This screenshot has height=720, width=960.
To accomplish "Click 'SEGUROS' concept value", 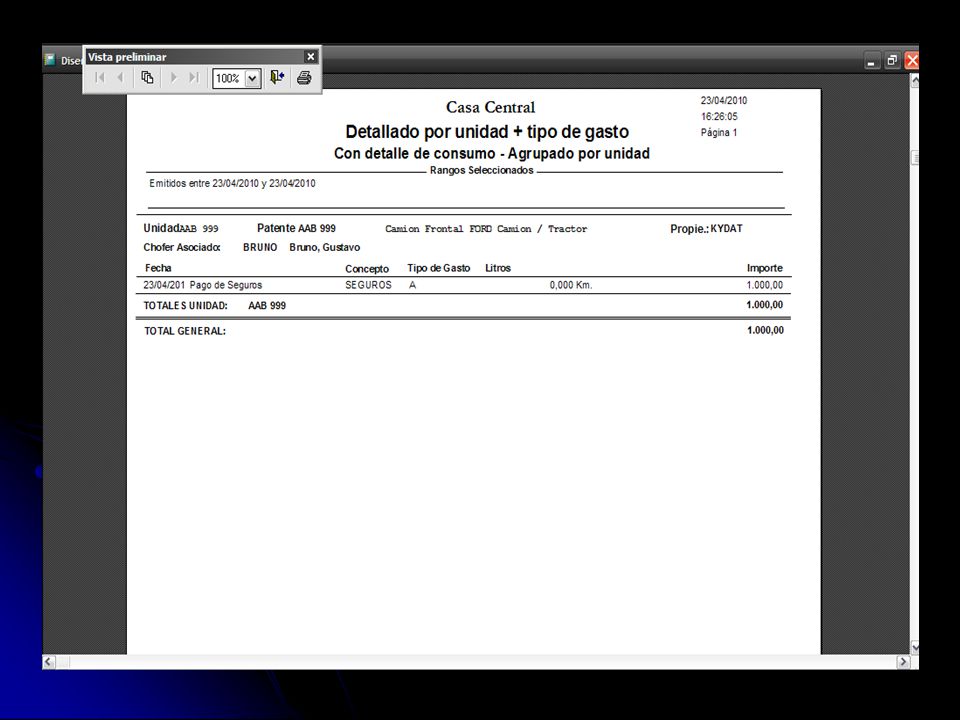I will (x=368, y=285).
